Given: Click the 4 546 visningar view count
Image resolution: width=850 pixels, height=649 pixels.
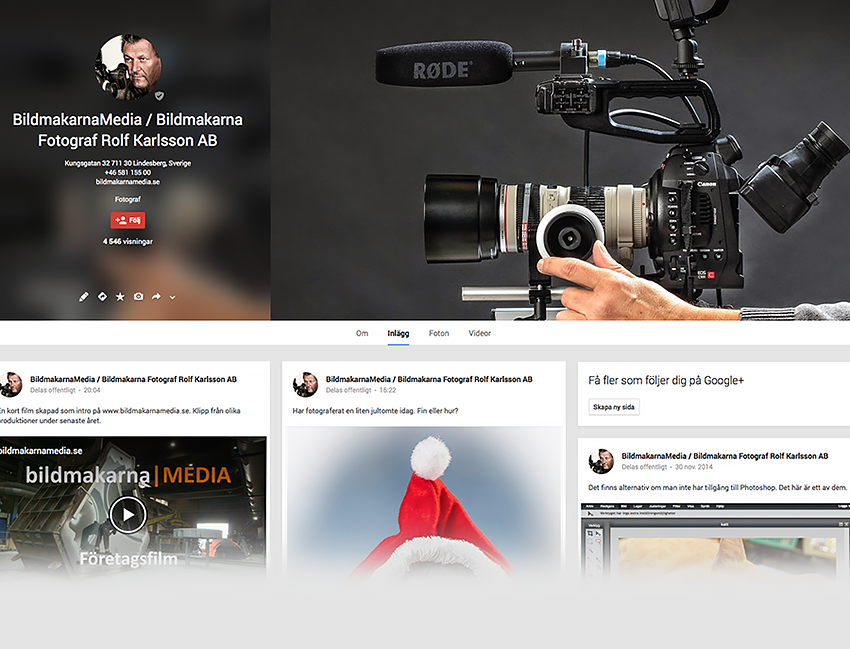Looking at the screenshot, I should click(x=128, y=241).
